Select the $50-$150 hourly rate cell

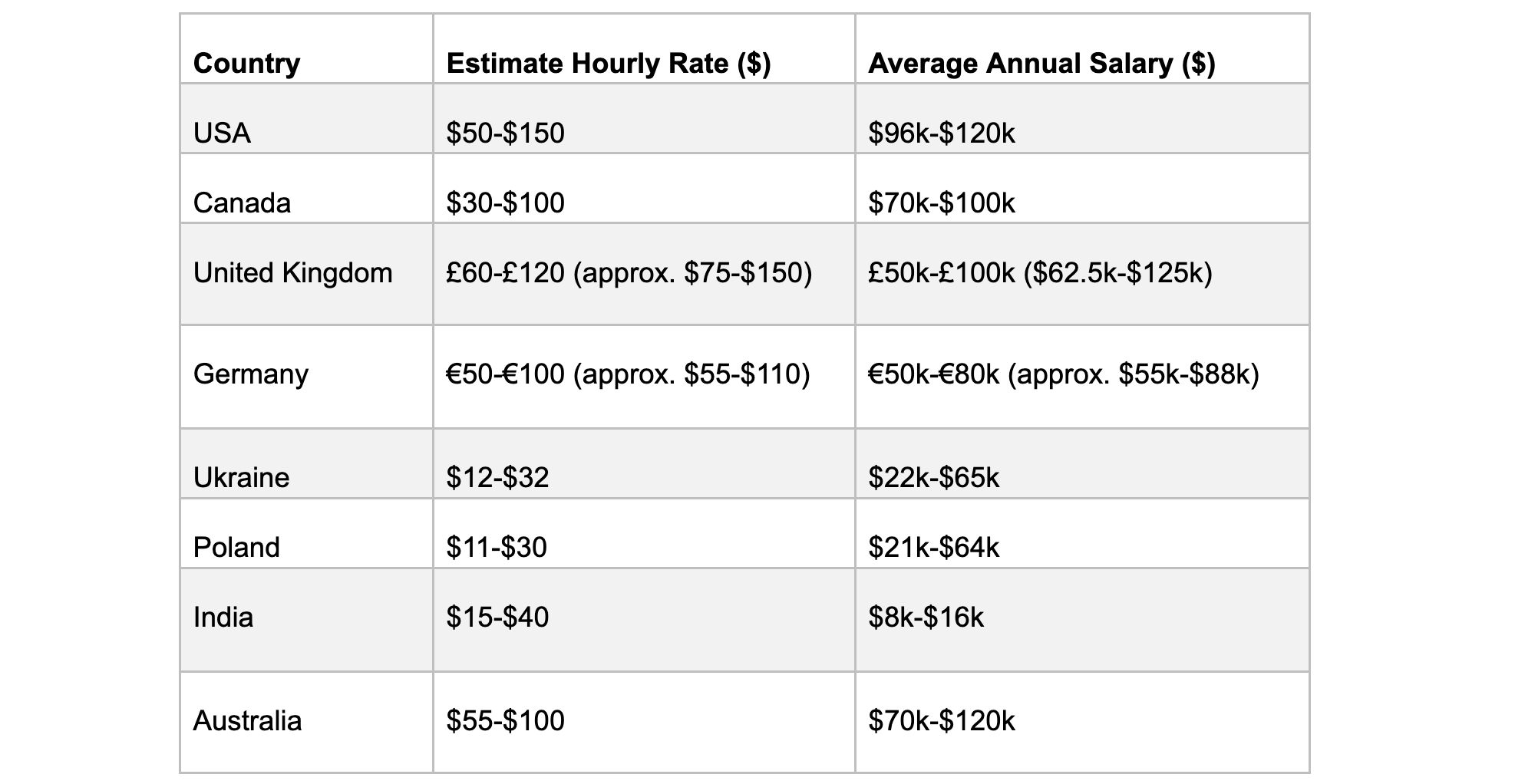[644, 118]
